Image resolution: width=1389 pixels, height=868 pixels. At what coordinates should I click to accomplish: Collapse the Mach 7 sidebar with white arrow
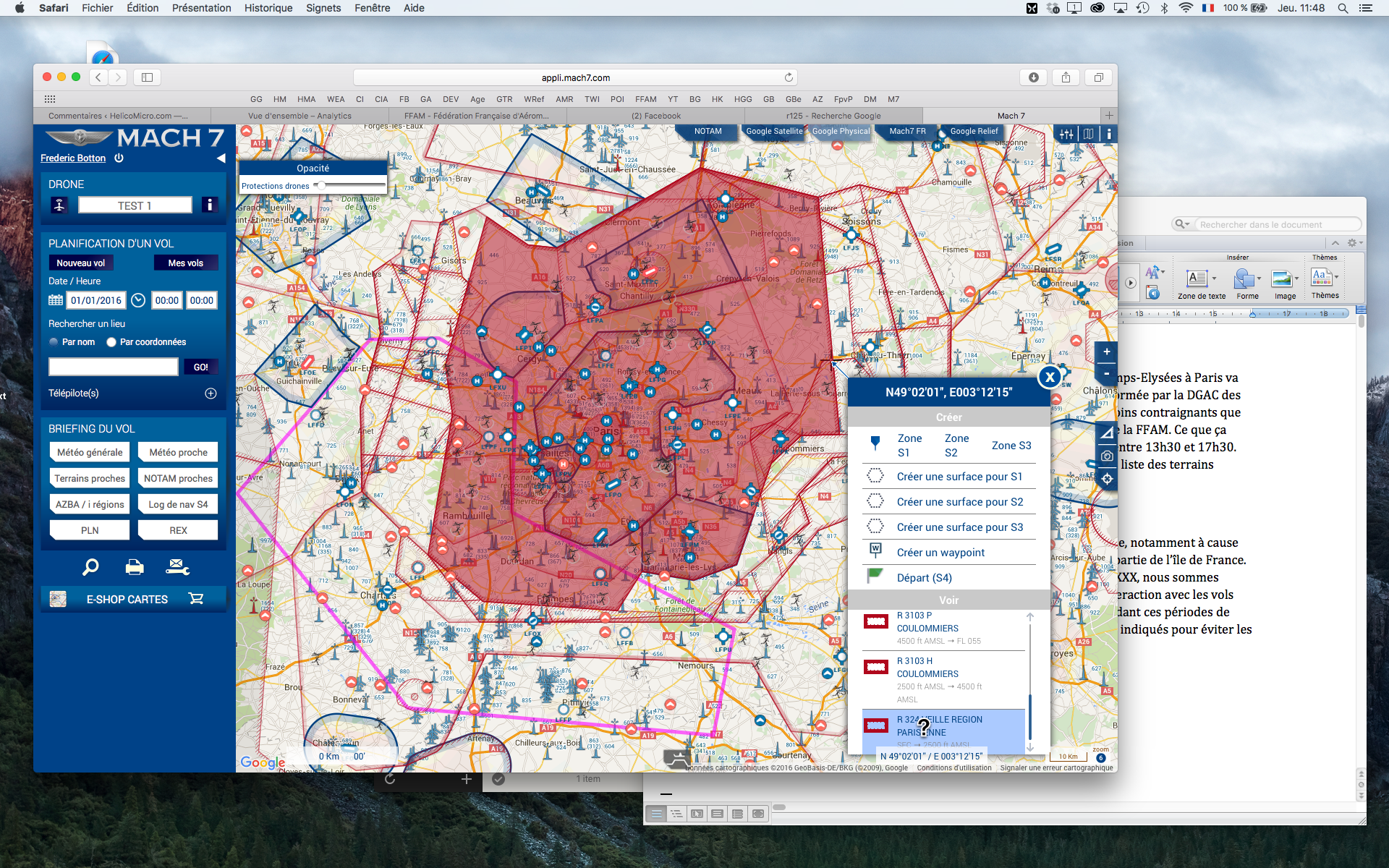pos(221,158)
